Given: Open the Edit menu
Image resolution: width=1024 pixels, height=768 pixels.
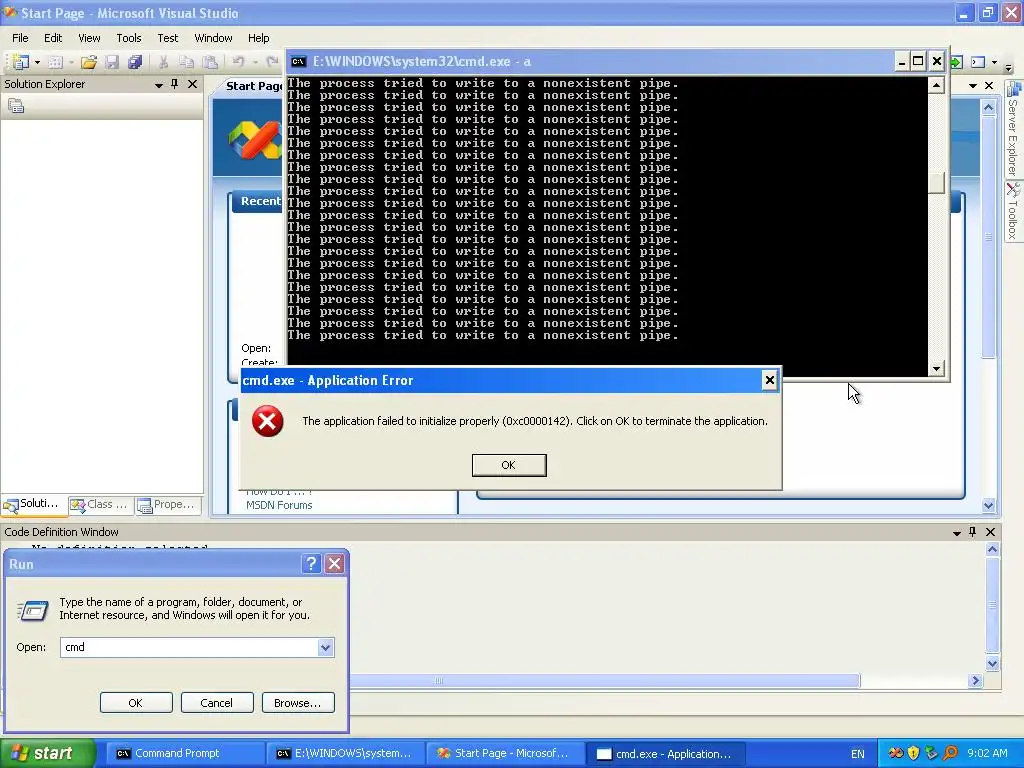Looking at the screenshot, I should pyautogui.click(x=53, y=38).
